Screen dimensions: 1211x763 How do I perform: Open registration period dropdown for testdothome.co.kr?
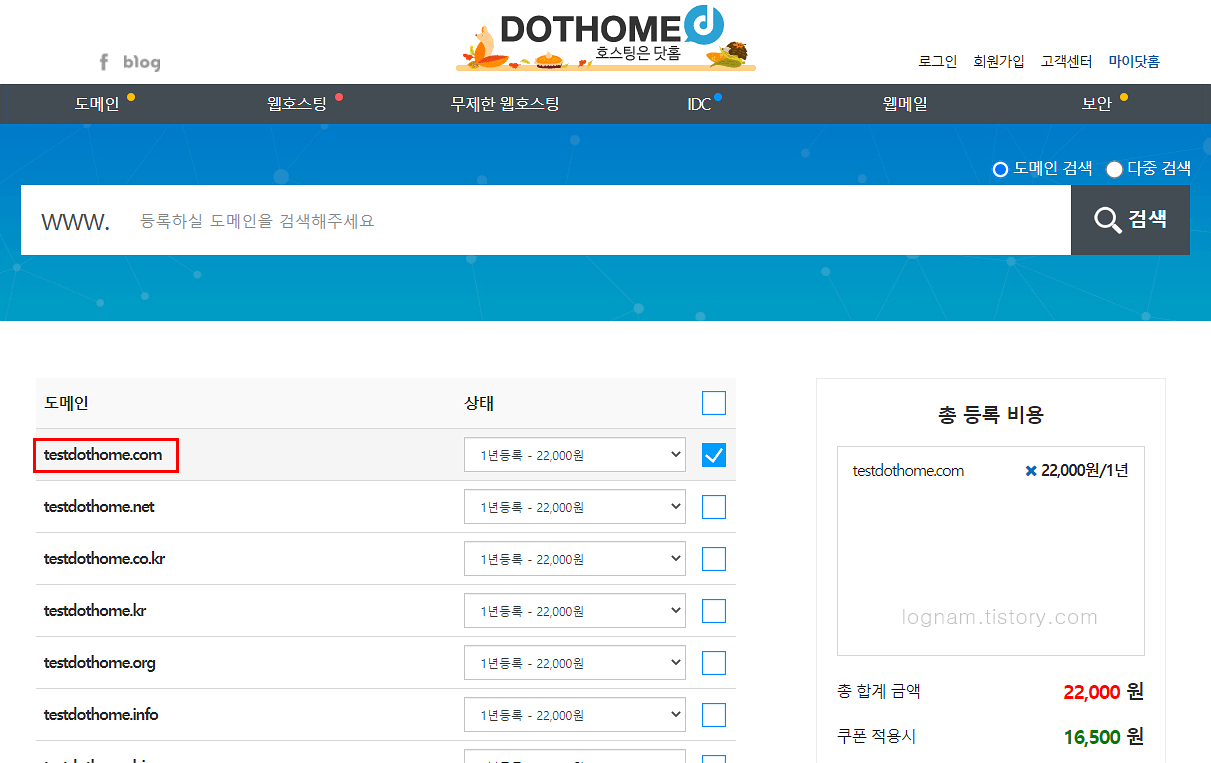(575, 559)
